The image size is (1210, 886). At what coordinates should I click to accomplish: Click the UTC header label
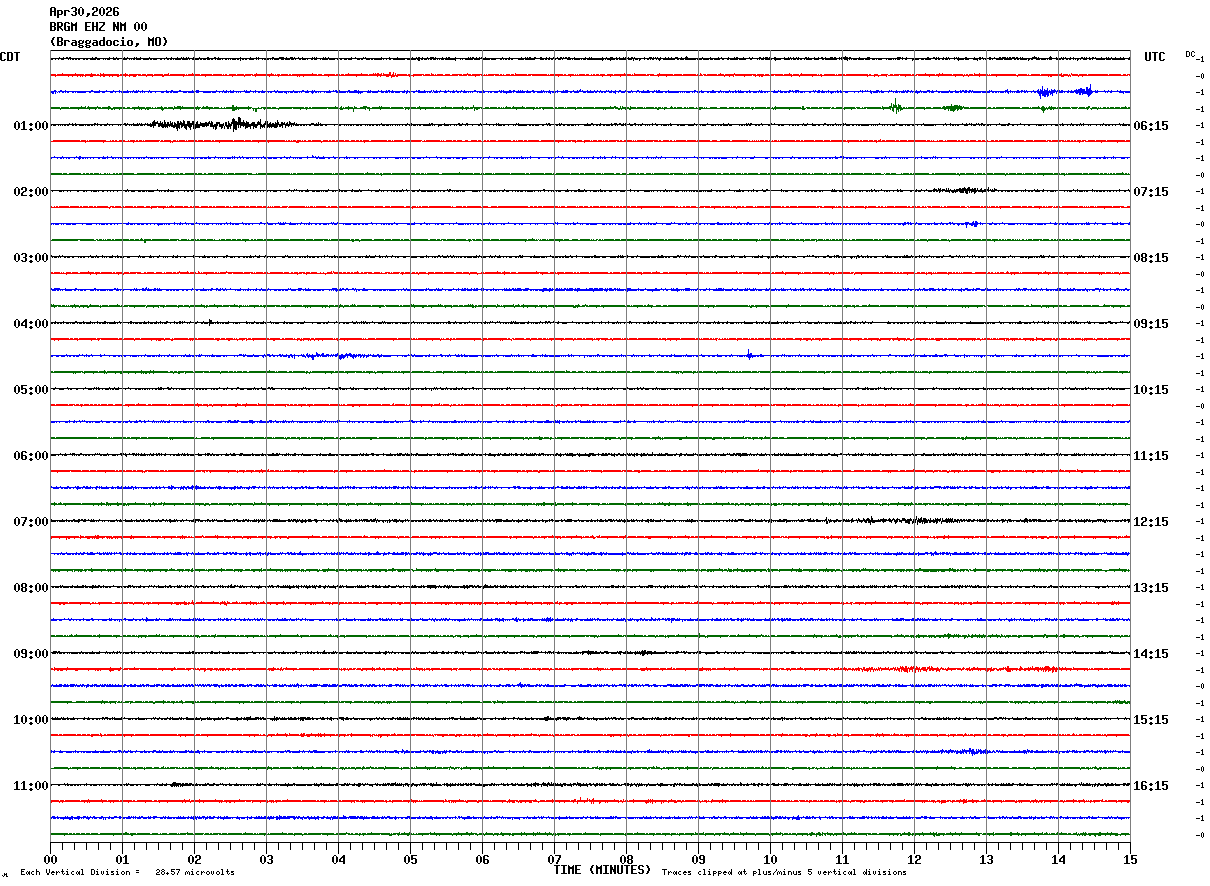[x=1155, y=57]
